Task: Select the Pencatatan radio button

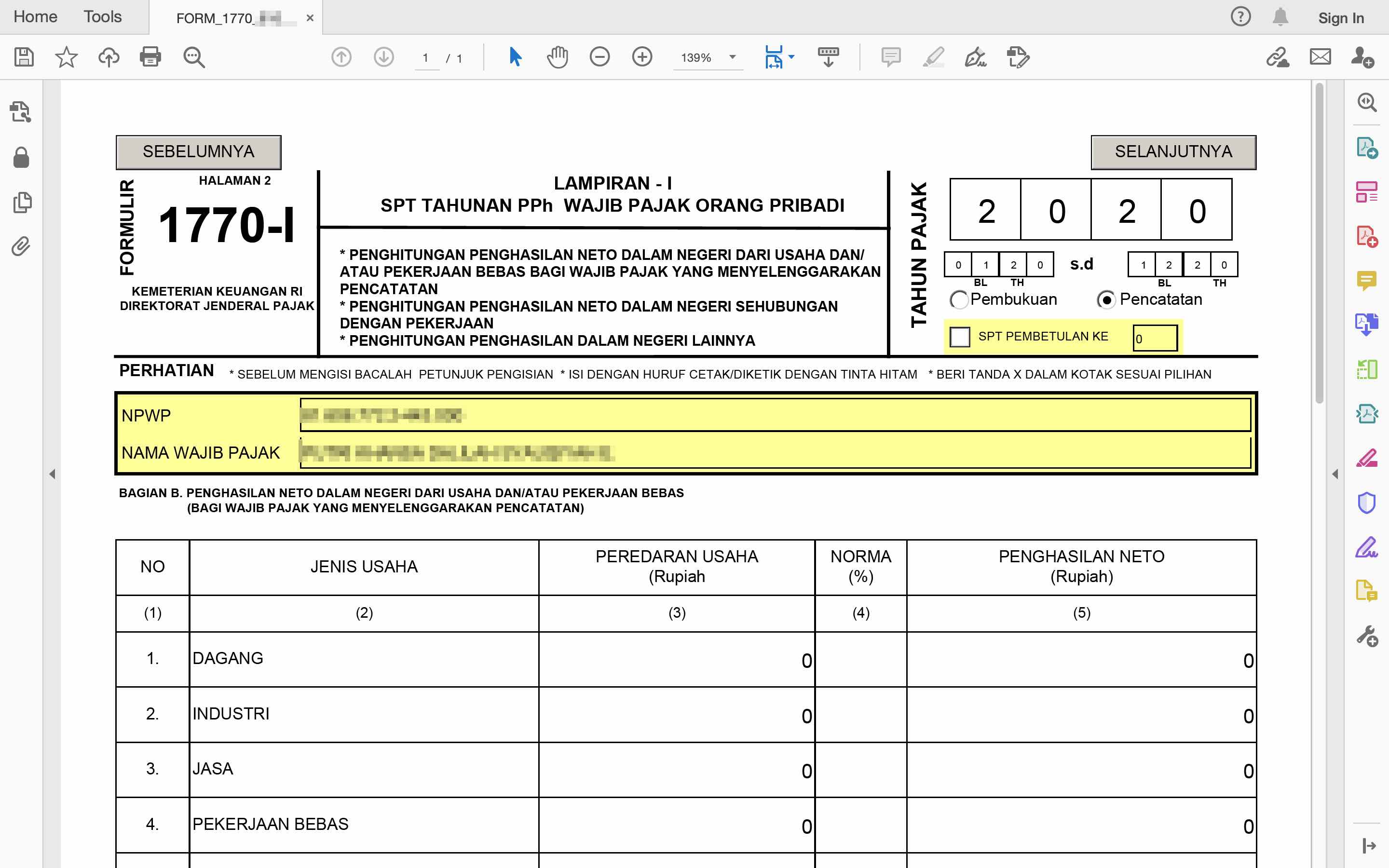Action: pos(1106,299)
